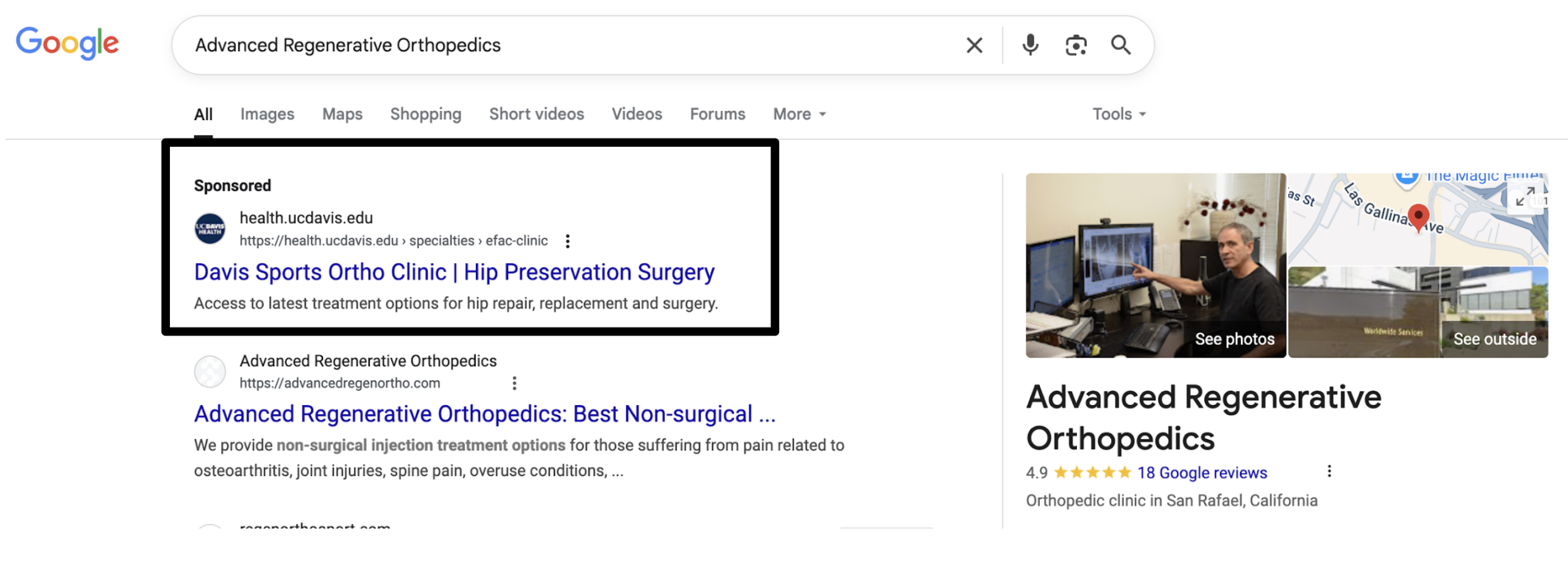Open the Tools dropdown
This screenshot has height=574, width=1568.
[x=1118, y=114]
